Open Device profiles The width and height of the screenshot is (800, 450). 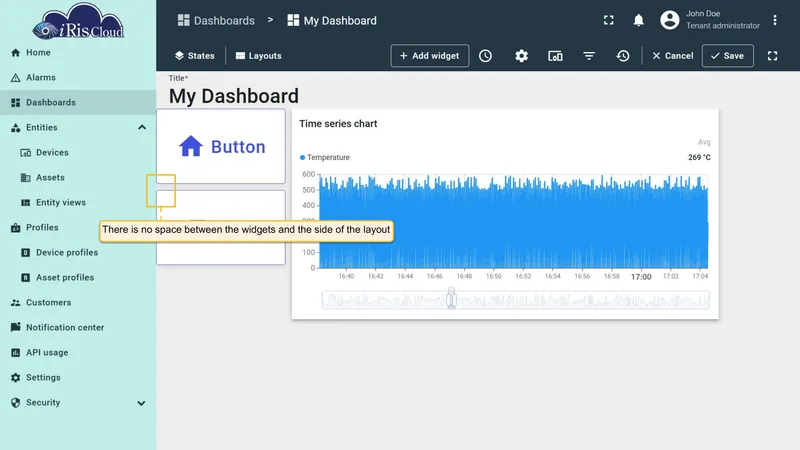click(78, 253)
